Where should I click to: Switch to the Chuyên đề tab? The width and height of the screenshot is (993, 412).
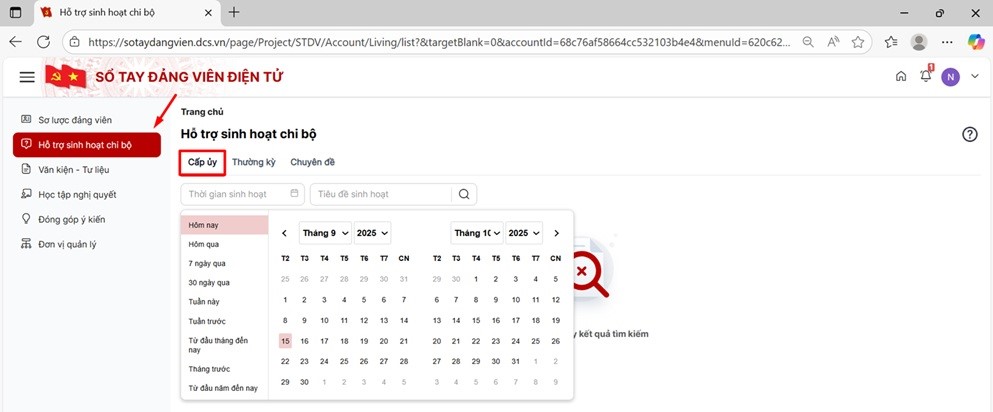coord(312,162)
